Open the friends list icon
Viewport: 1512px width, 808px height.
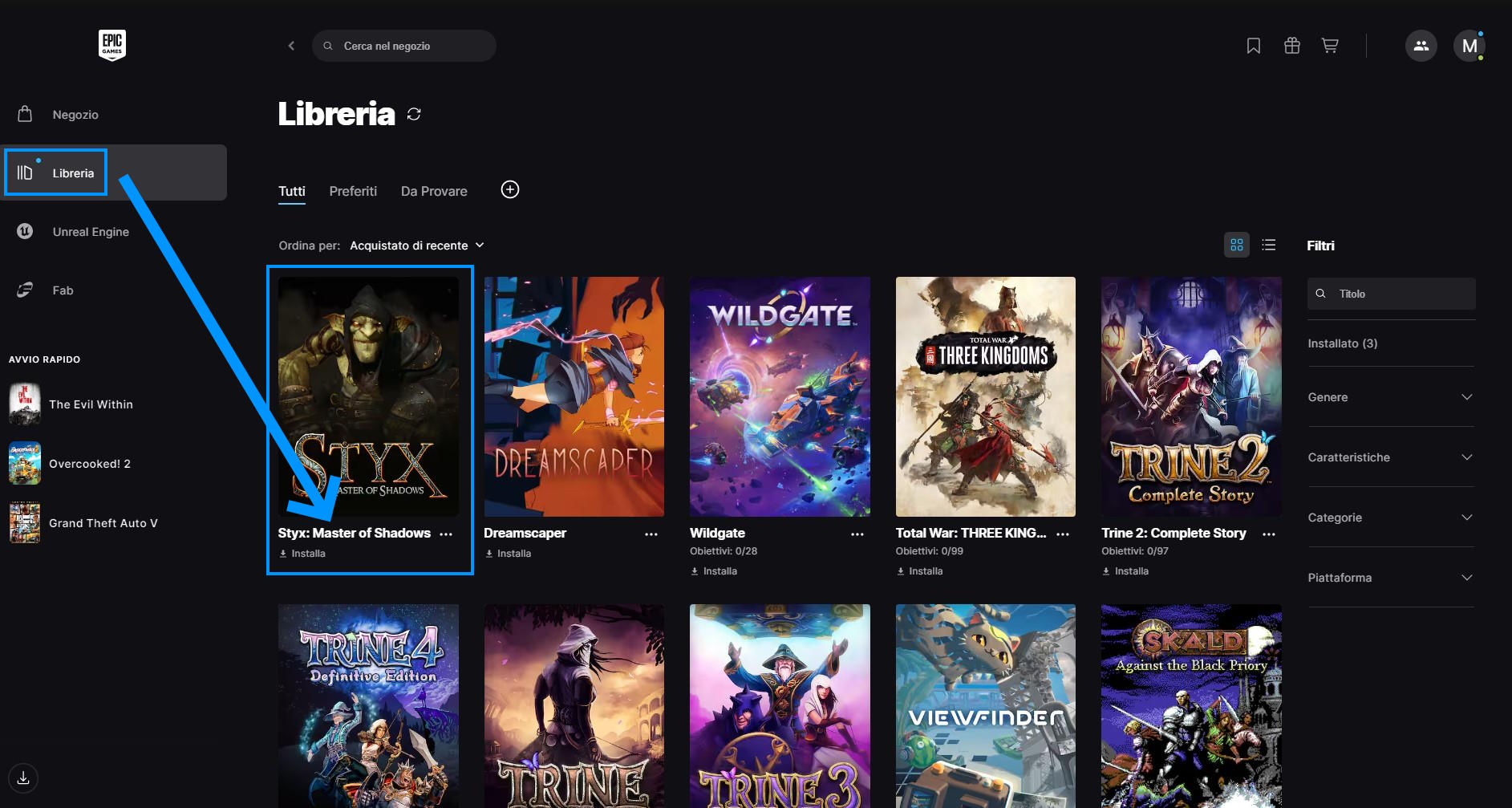(1421, 46)
